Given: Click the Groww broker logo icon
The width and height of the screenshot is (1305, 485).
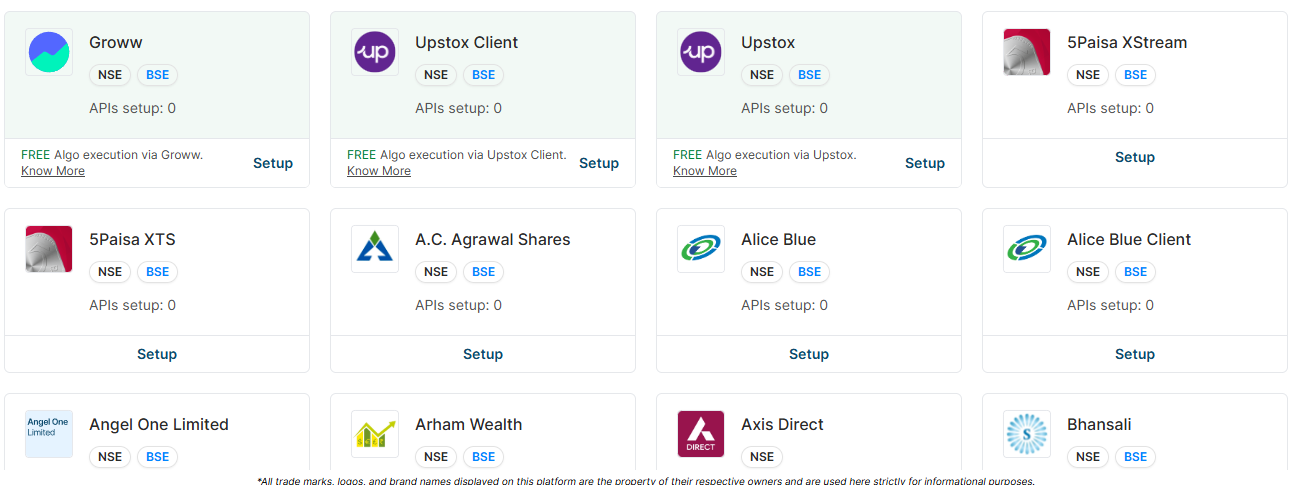Looking at the screenshot, I should click(x=49, y=52).
